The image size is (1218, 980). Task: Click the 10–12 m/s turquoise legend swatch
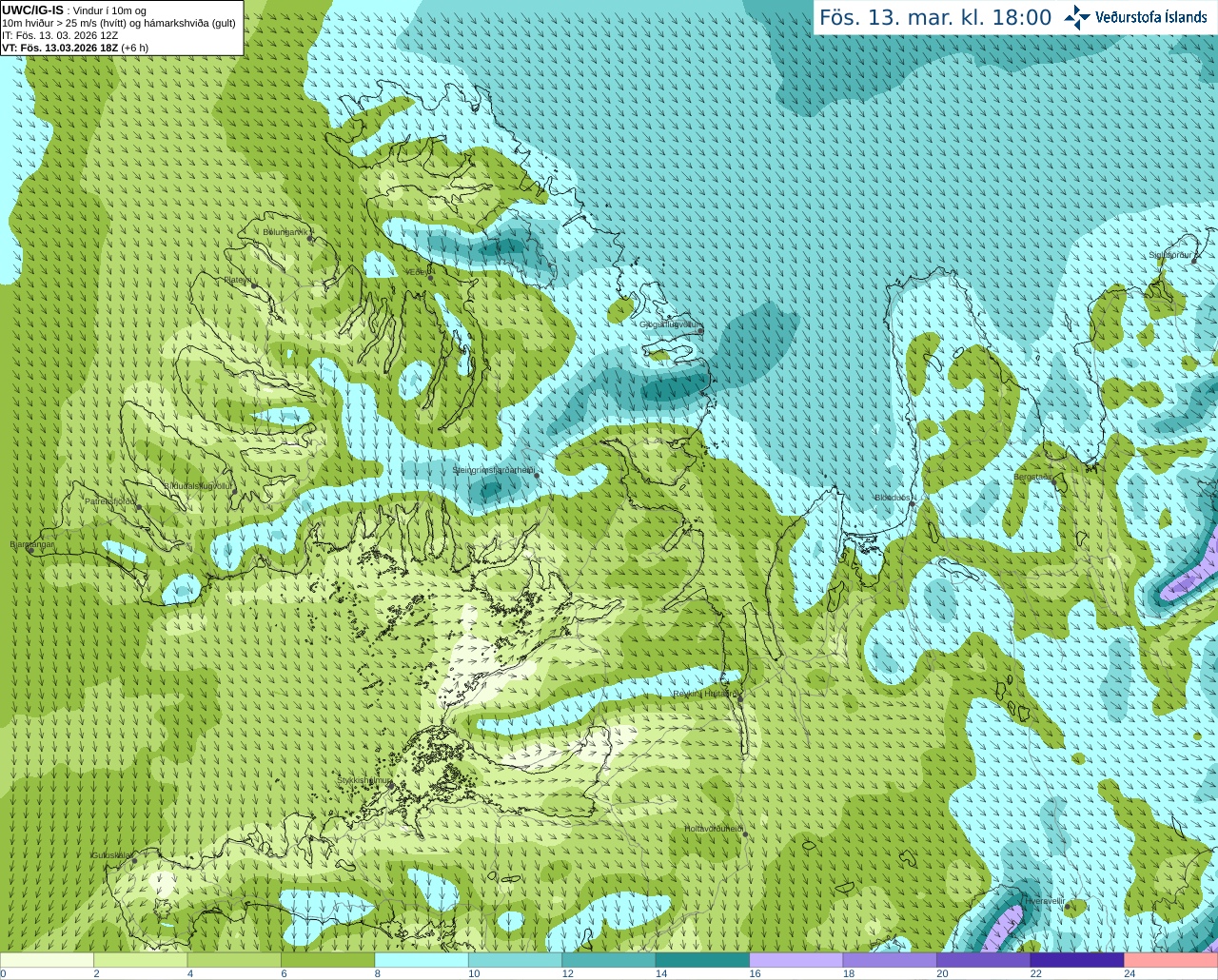coord(515,960)
